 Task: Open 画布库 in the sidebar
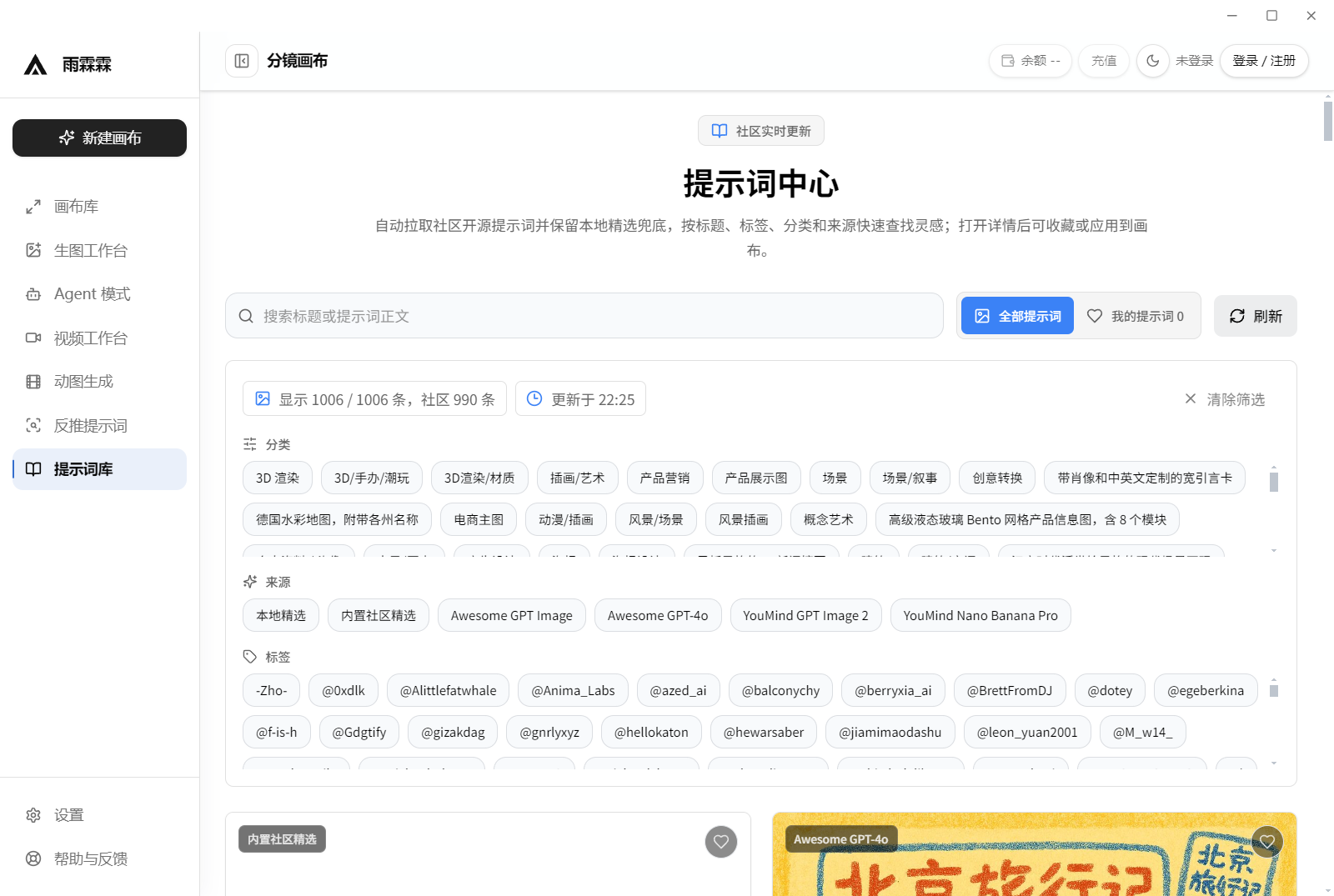[x=99, y=207]
